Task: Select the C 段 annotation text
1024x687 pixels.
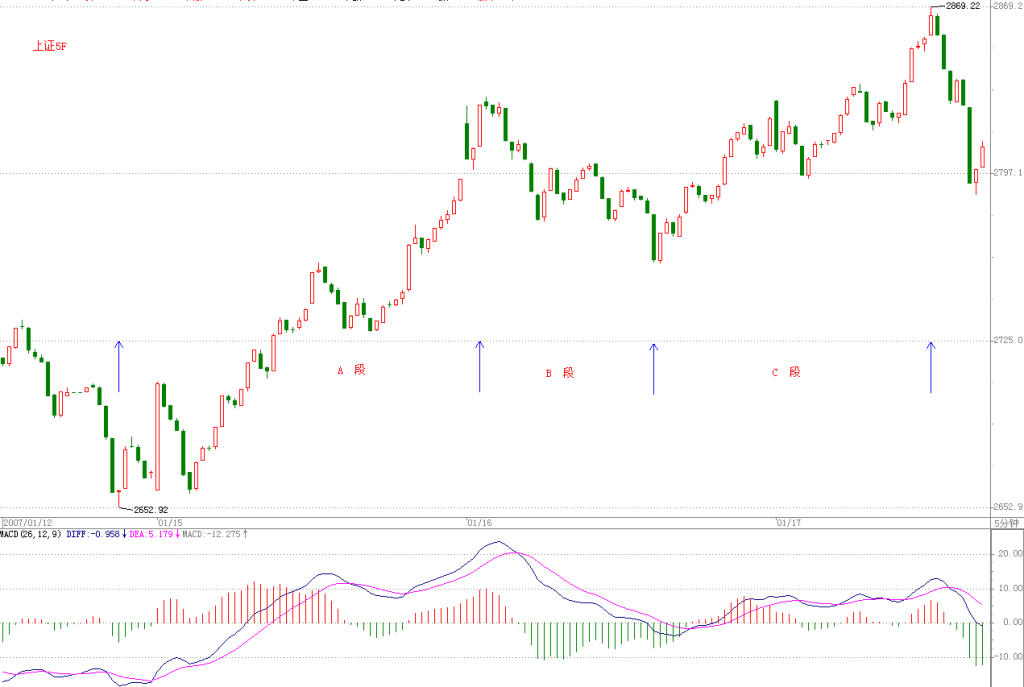Action: 786,372
